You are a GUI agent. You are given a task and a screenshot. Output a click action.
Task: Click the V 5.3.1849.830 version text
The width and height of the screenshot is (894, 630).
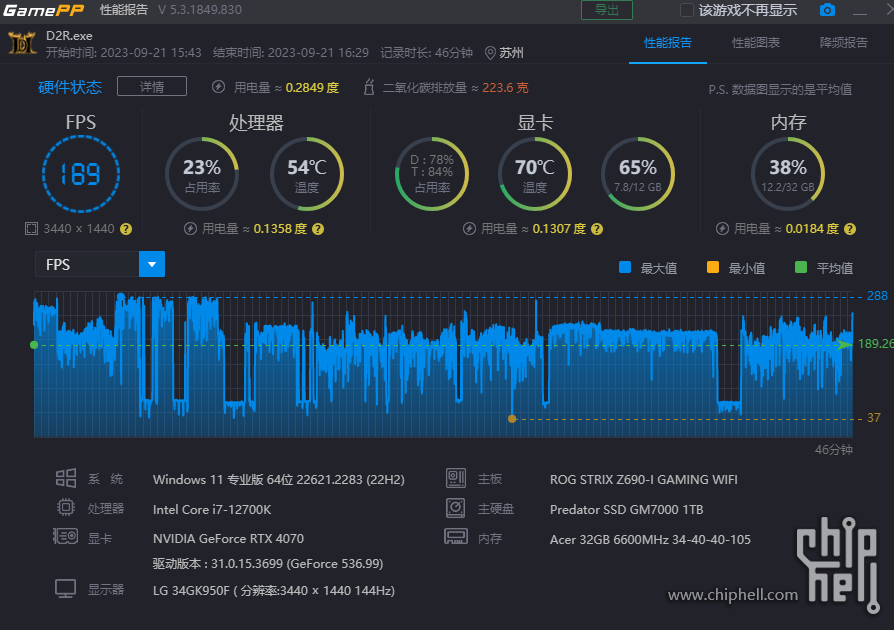tap(200, 10)
